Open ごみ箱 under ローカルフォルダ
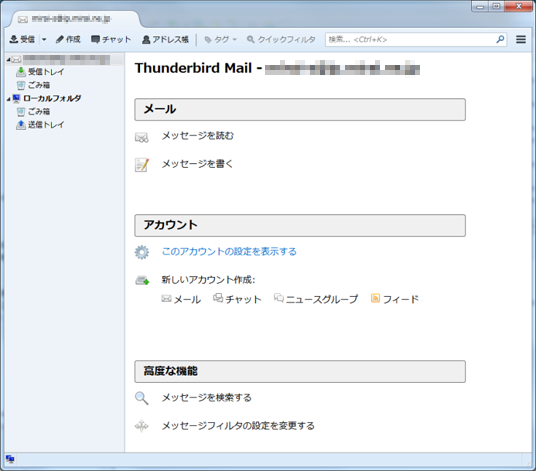Viewport: 536px width, 471px height. coord(34,111)
